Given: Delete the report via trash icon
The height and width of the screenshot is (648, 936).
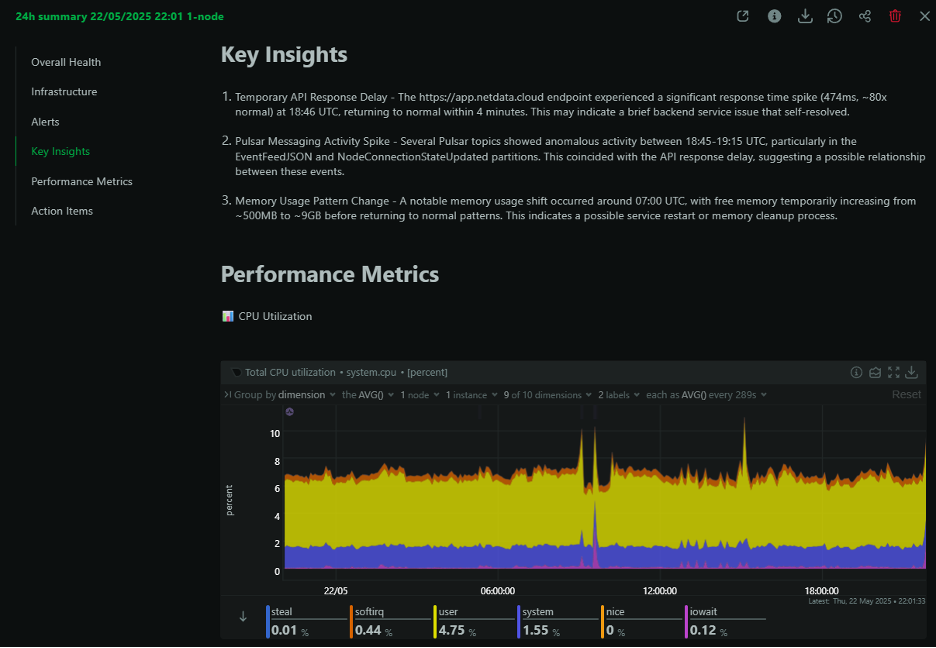Looking at the screenshot, I should 895,16.
